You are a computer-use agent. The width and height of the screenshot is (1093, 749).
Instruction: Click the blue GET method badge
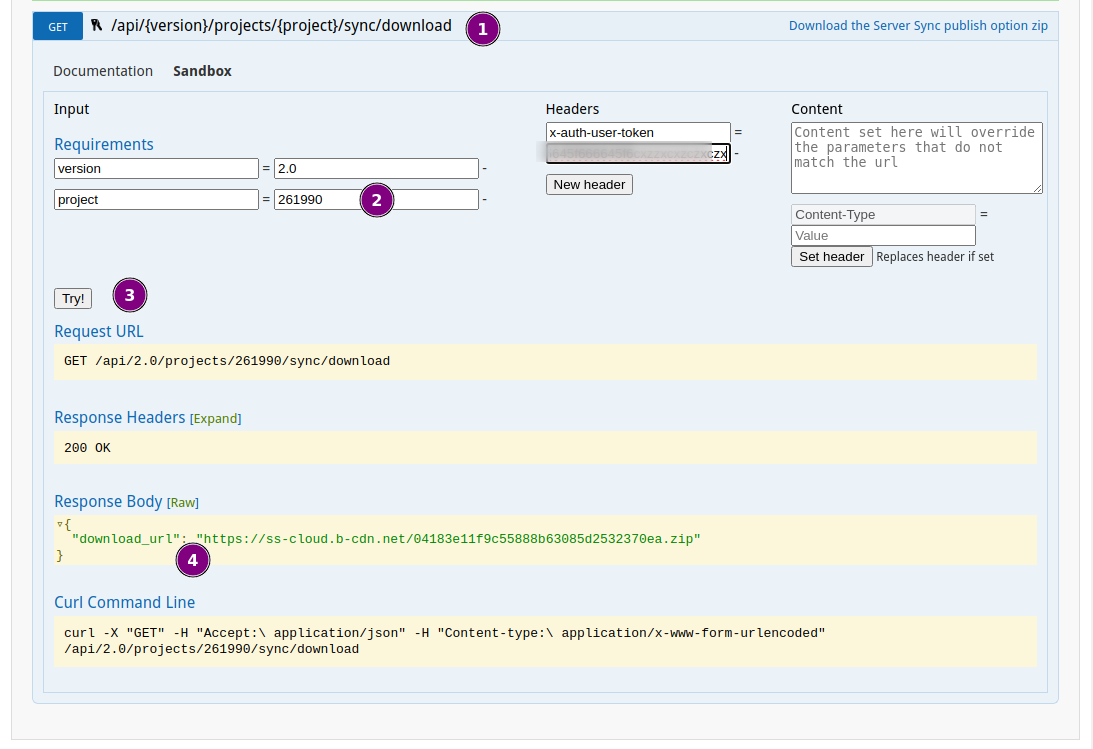(x=58, y=26)
